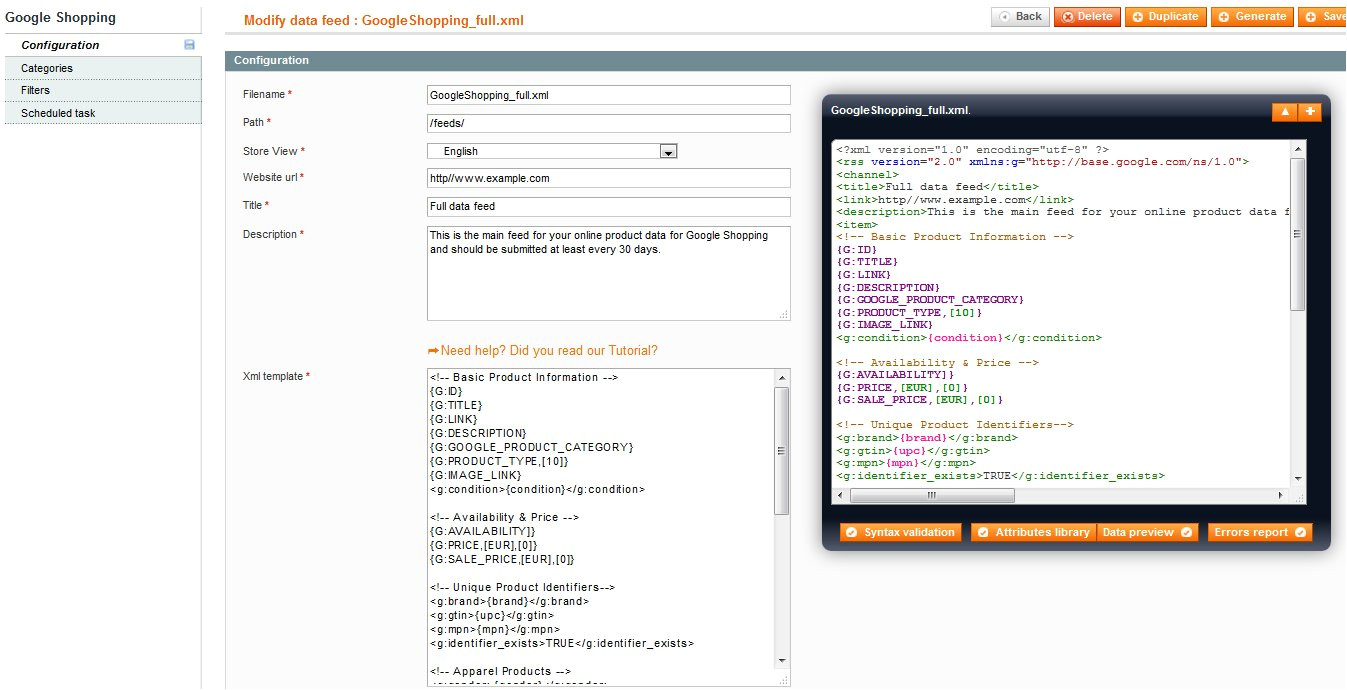Click the arrow icon before Need help link
This screenshot has width=1347, height=690.
(433, 351)
